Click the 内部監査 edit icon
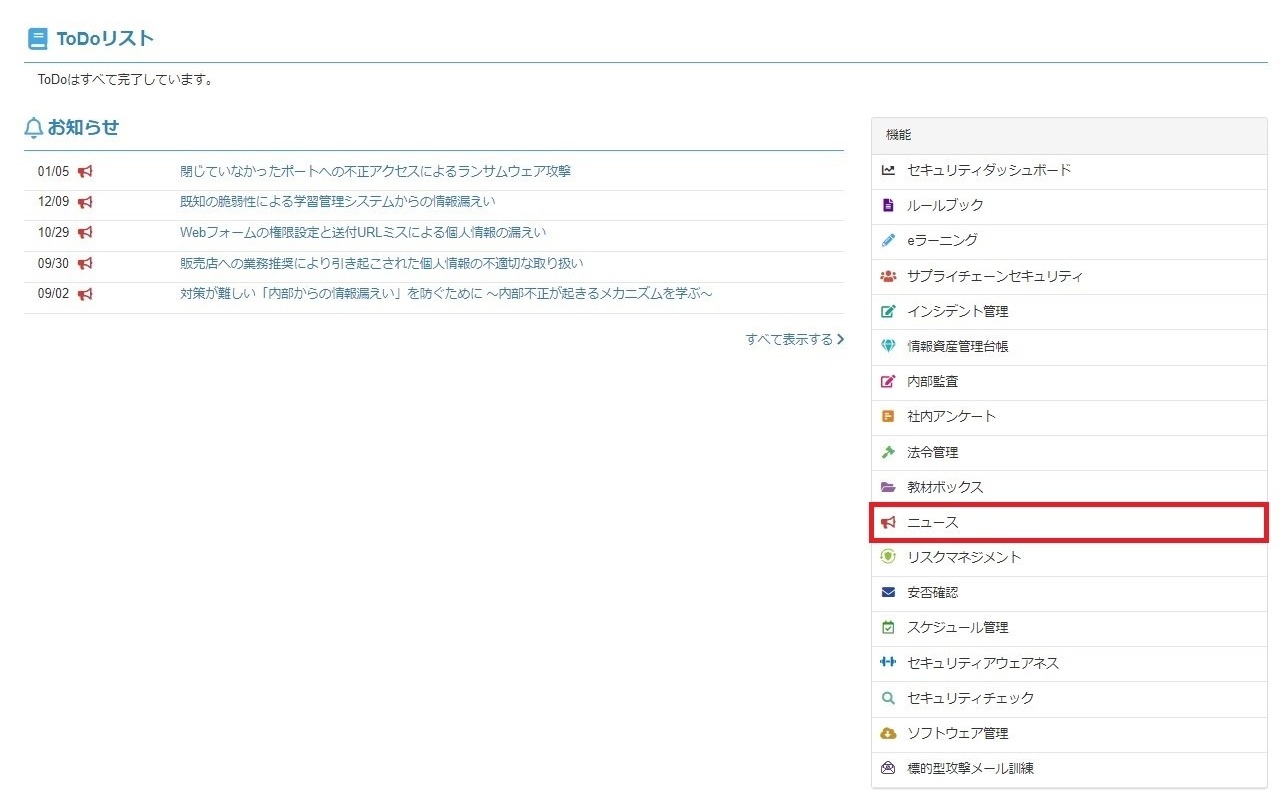The image size is (1284, 797). 888,381
